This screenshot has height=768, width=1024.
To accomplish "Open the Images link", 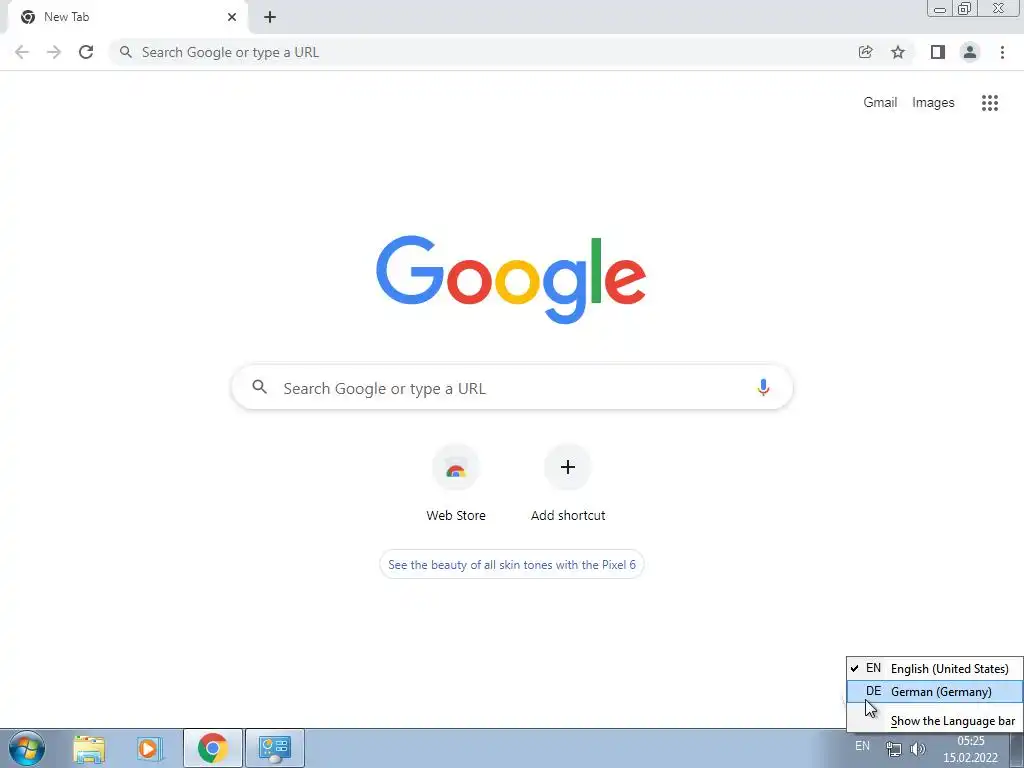I will click(933, 103).
